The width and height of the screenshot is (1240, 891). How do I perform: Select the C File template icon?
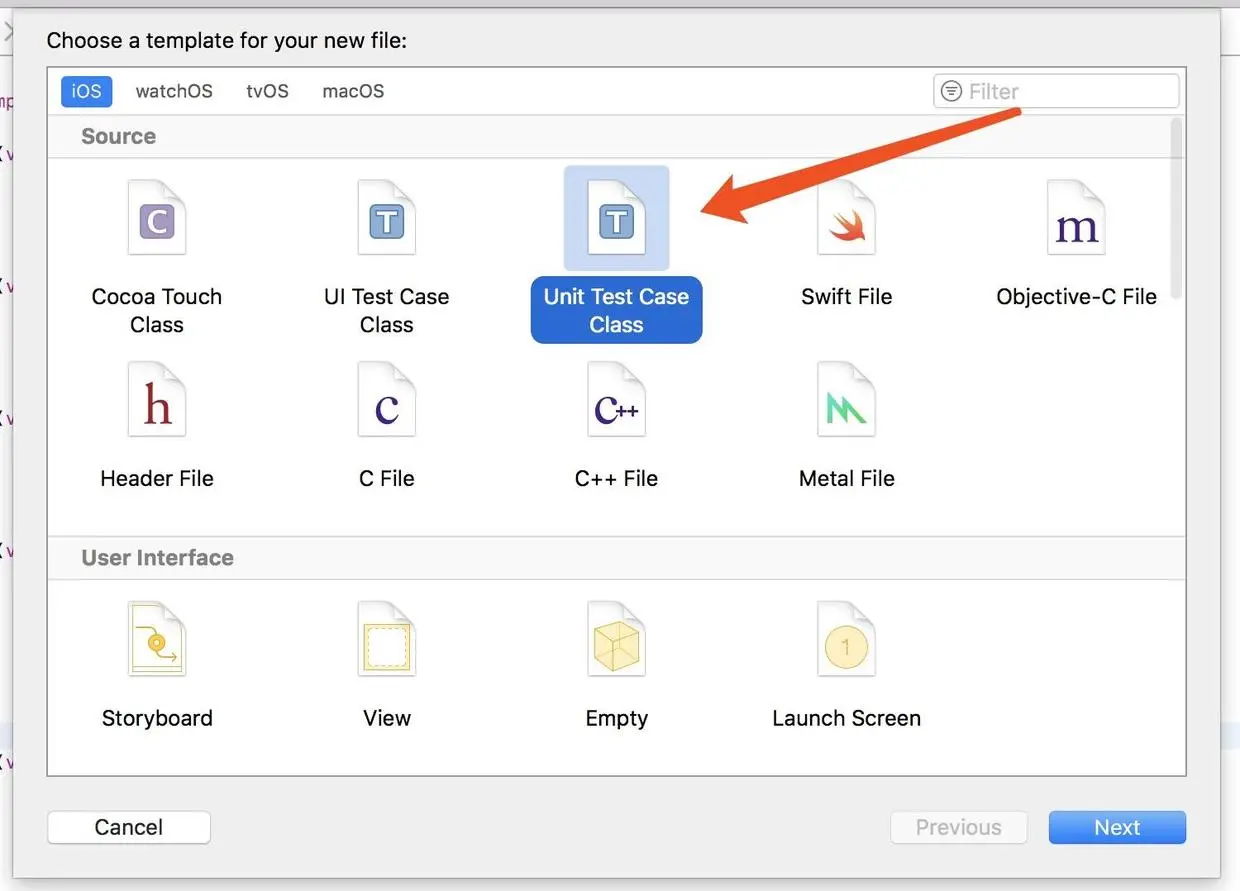pyautogui.click(x=387, y=400)
